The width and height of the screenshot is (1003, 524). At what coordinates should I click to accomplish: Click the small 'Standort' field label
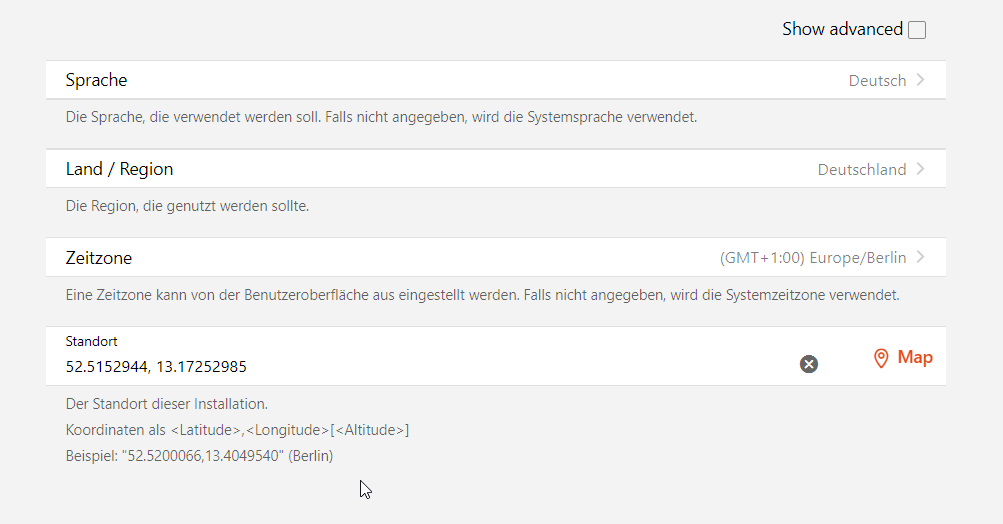91,341
